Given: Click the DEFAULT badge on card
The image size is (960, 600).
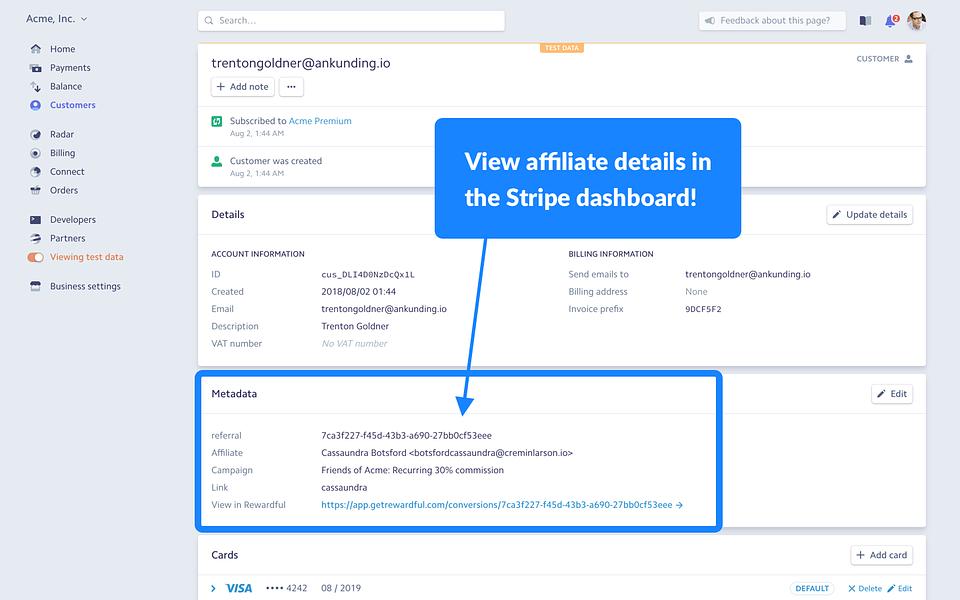Looking at the screenshot, I should (x=812, y=588).
